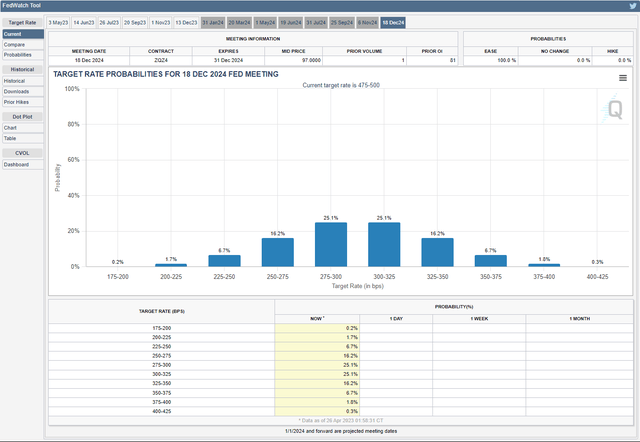Screen dimensions: 640x442
Task: Go to Downloads in the sidebar
Action: point(17,91)
